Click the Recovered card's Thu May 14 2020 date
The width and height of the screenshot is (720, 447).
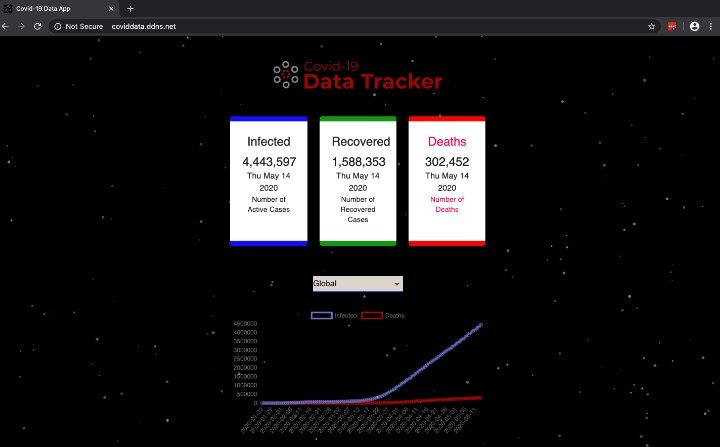coord(358,182)
